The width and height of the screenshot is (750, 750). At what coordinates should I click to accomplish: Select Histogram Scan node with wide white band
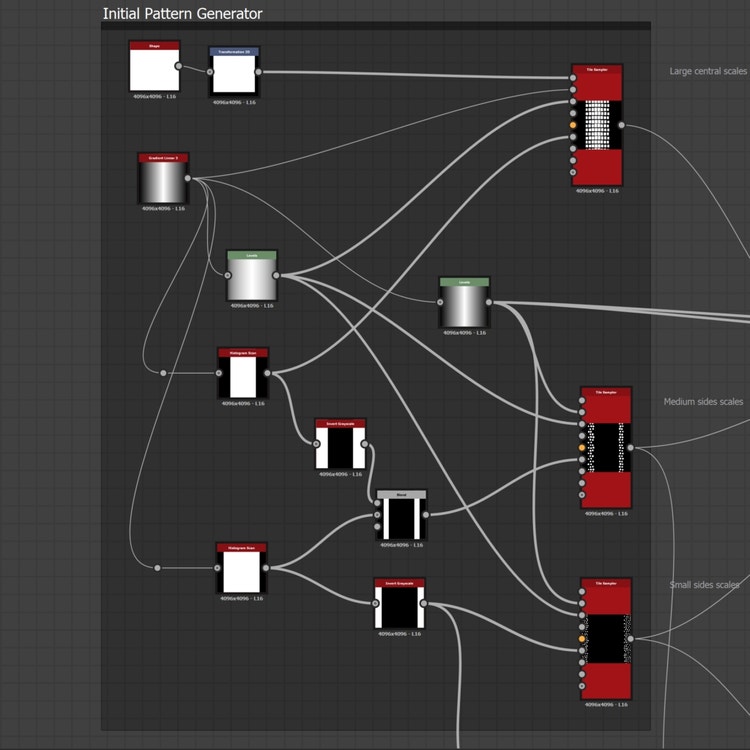[x=242, y=568]
